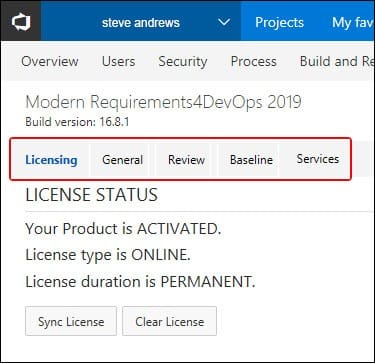Go to the Overview settings page
Image resolution: width=375 pixels, height=363 pixels.
pyautogui.click(x=50, y=61)
